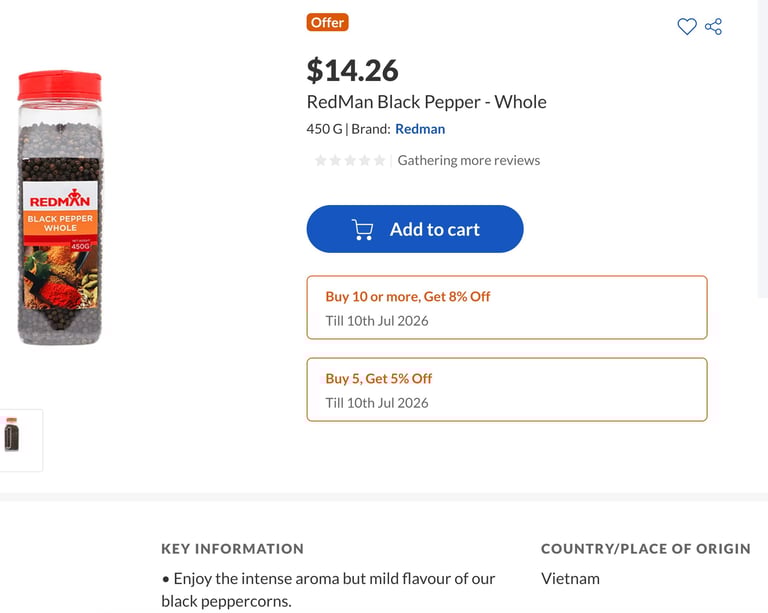Click the $14.26 price

pos(352,70)
